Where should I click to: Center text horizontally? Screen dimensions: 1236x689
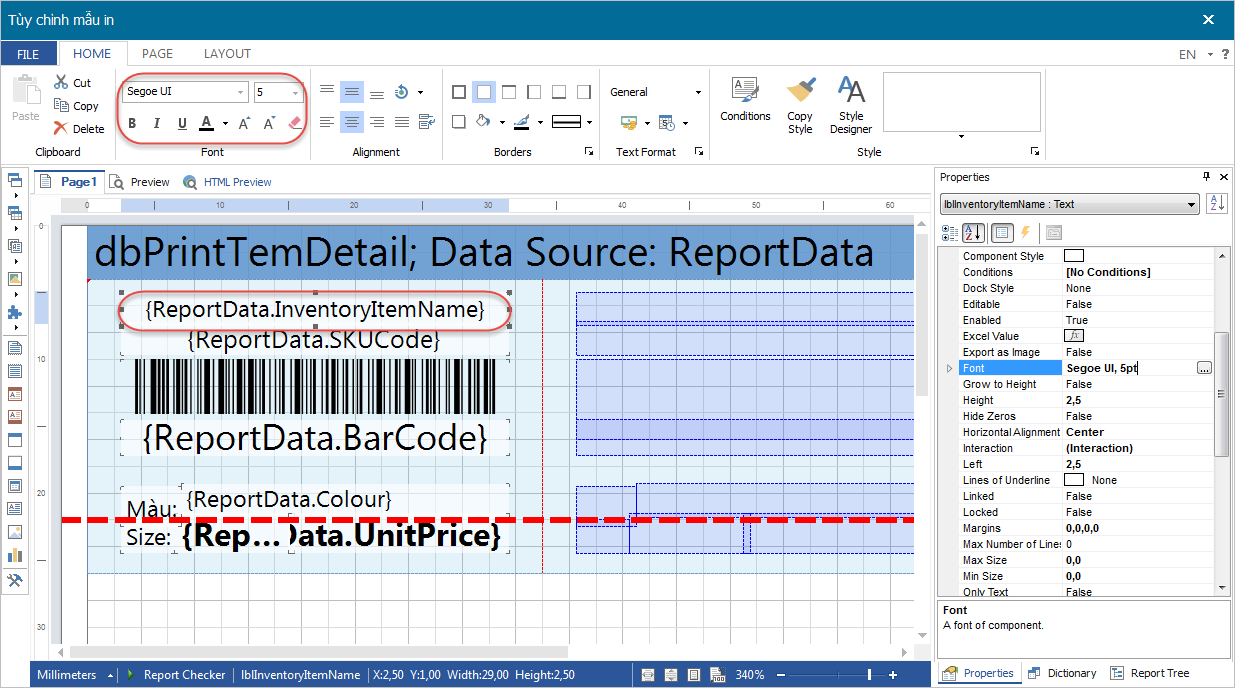[351, 122]
